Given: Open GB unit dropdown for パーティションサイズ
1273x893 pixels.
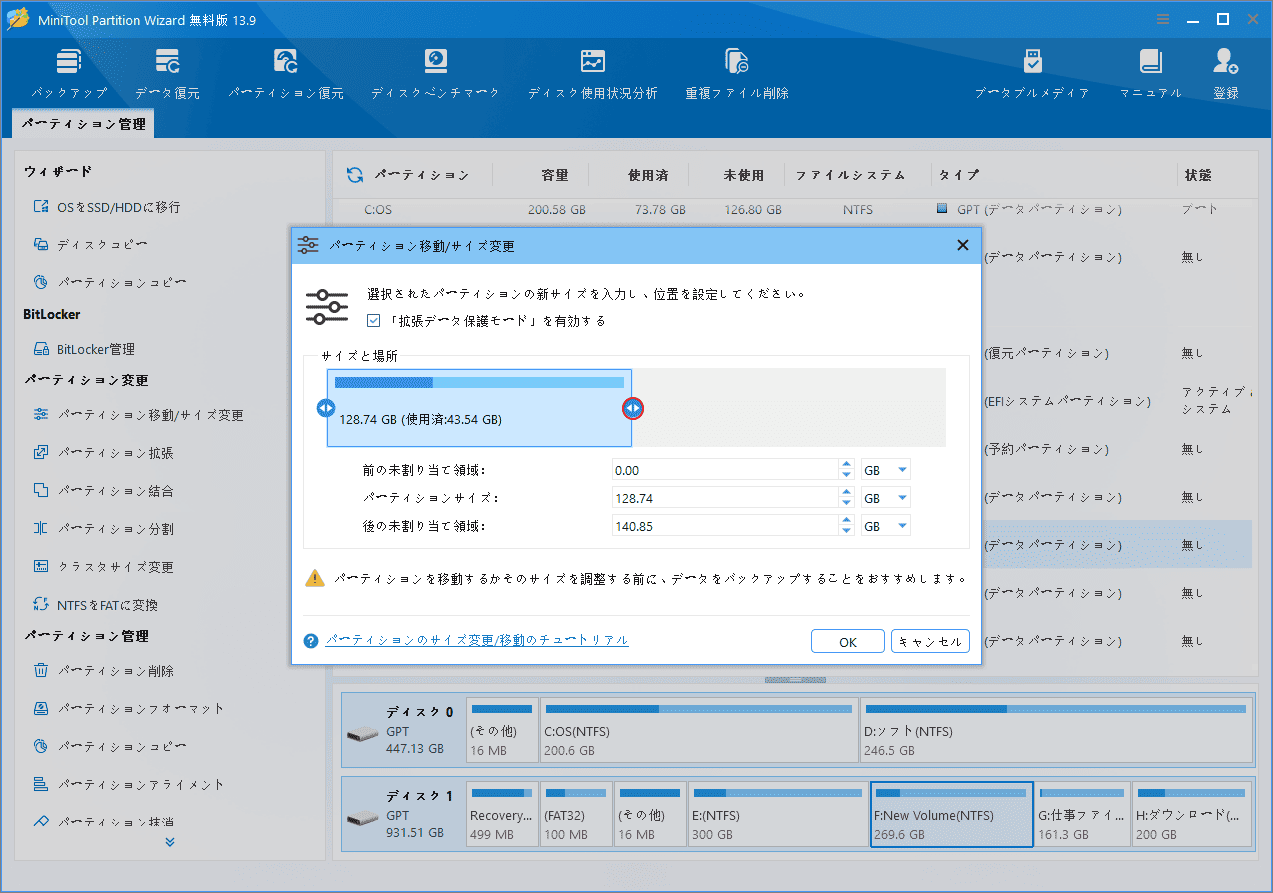Looking at the screenshot, I should [x=886, y=498].
